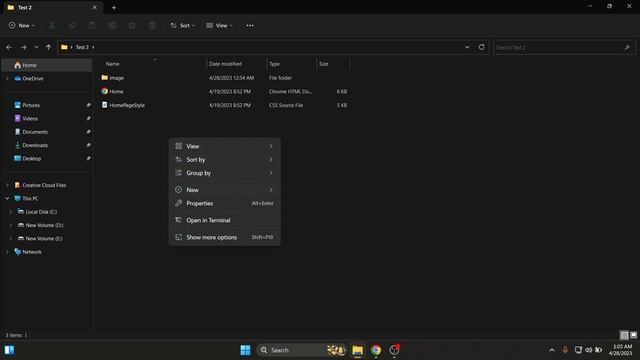
Task: Expand the OneDrive tree node
Action: pos(7,78)
